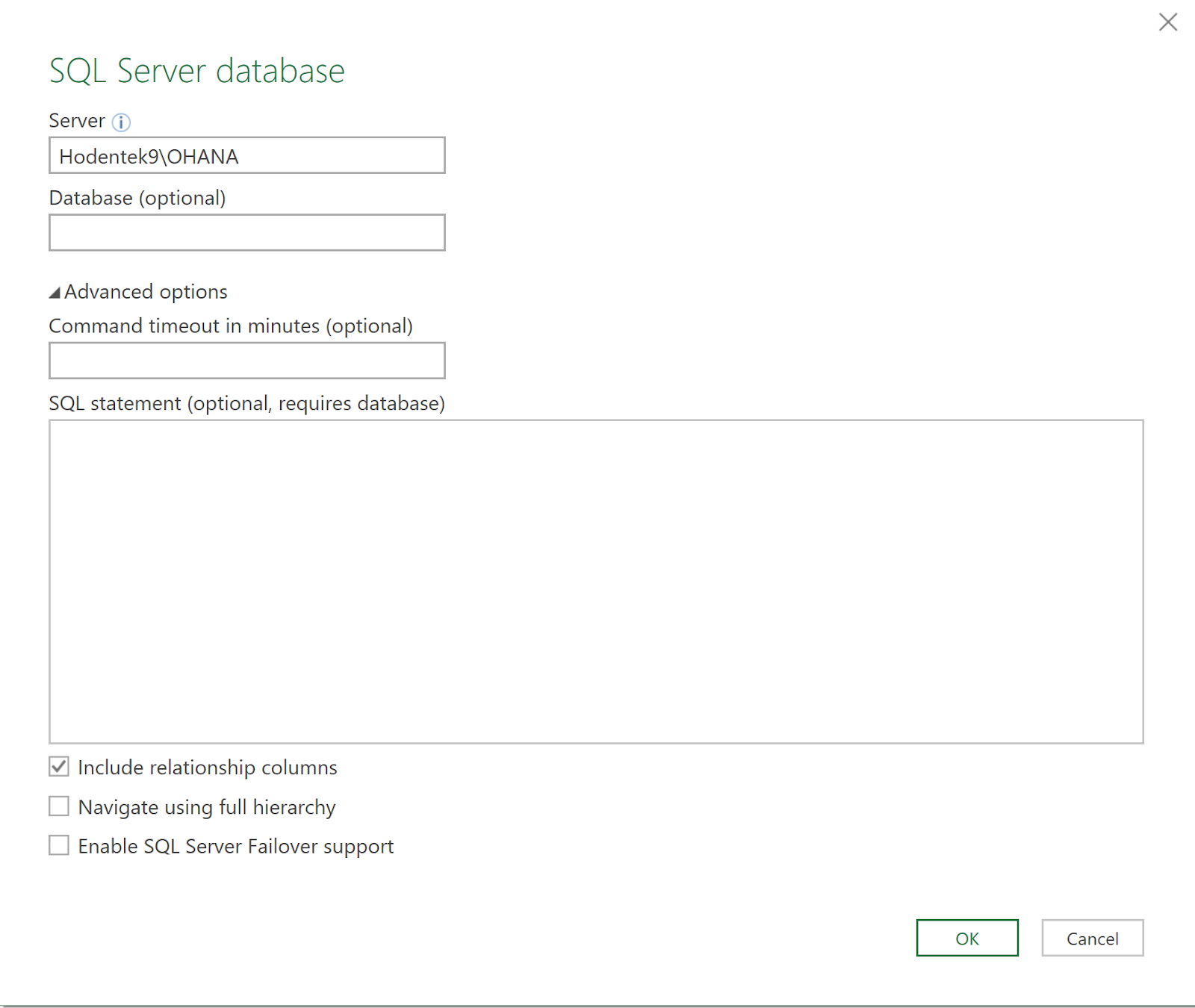Image resolution: width=1195 pixels, height=1008 pixels.
Task: Click the Database (optional) label
Action: pos(137,198)
